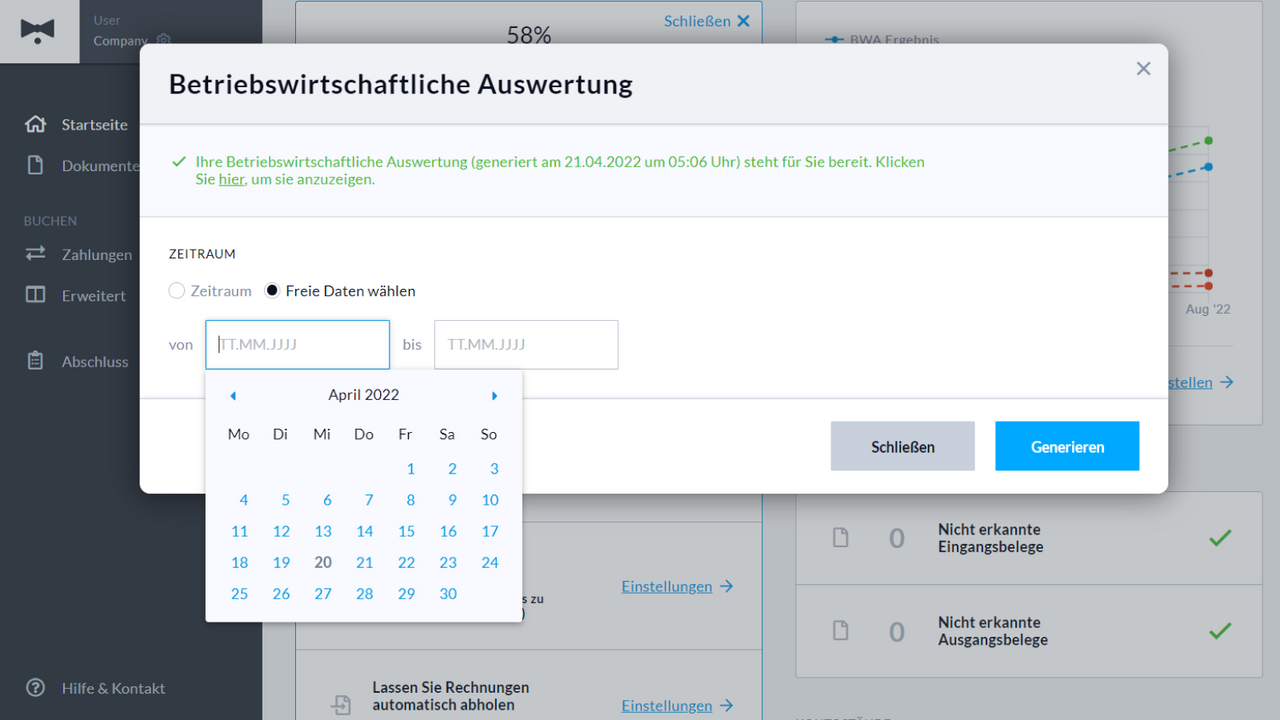The width and height of the screenshot is (1280, 720).
Task: Select the Zeitraum radio option
Action: point(177,291)
